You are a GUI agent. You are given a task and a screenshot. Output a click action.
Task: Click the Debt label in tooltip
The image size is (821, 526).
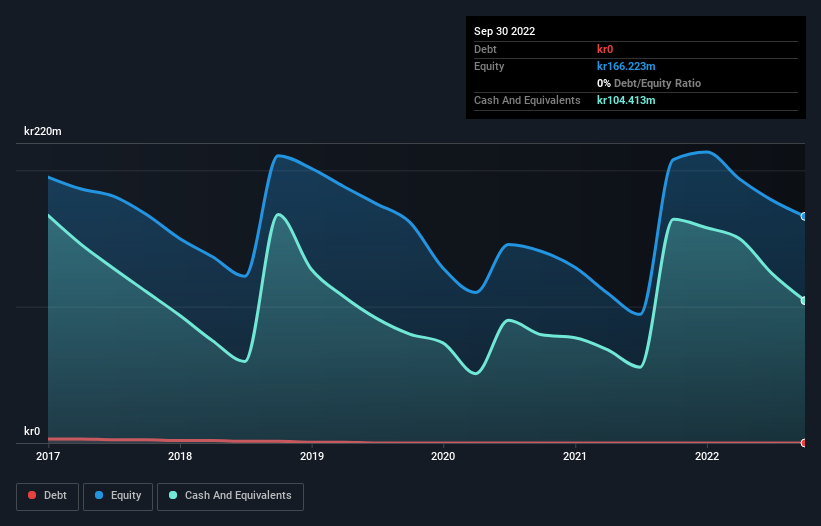pyautogui.click(x=485, y=49)
